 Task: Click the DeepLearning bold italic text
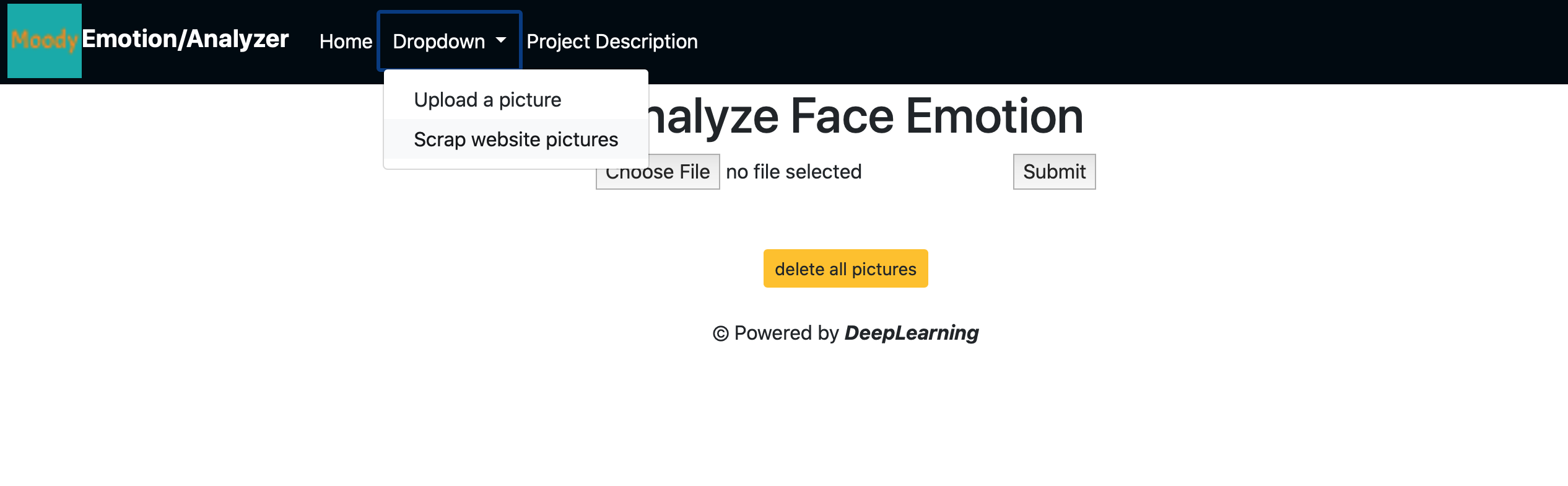pyautogui.click(x=912, y=333)
